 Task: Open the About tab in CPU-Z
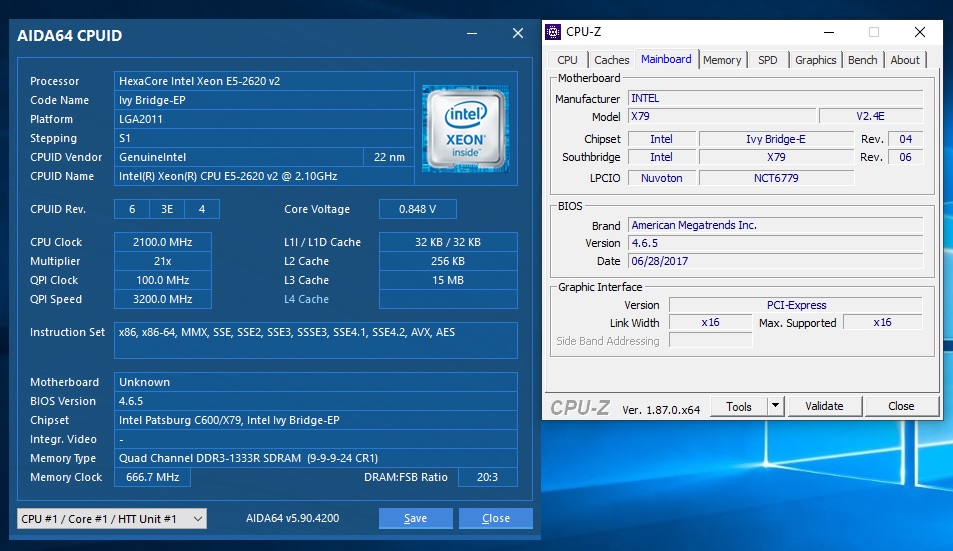click(905, 60)
